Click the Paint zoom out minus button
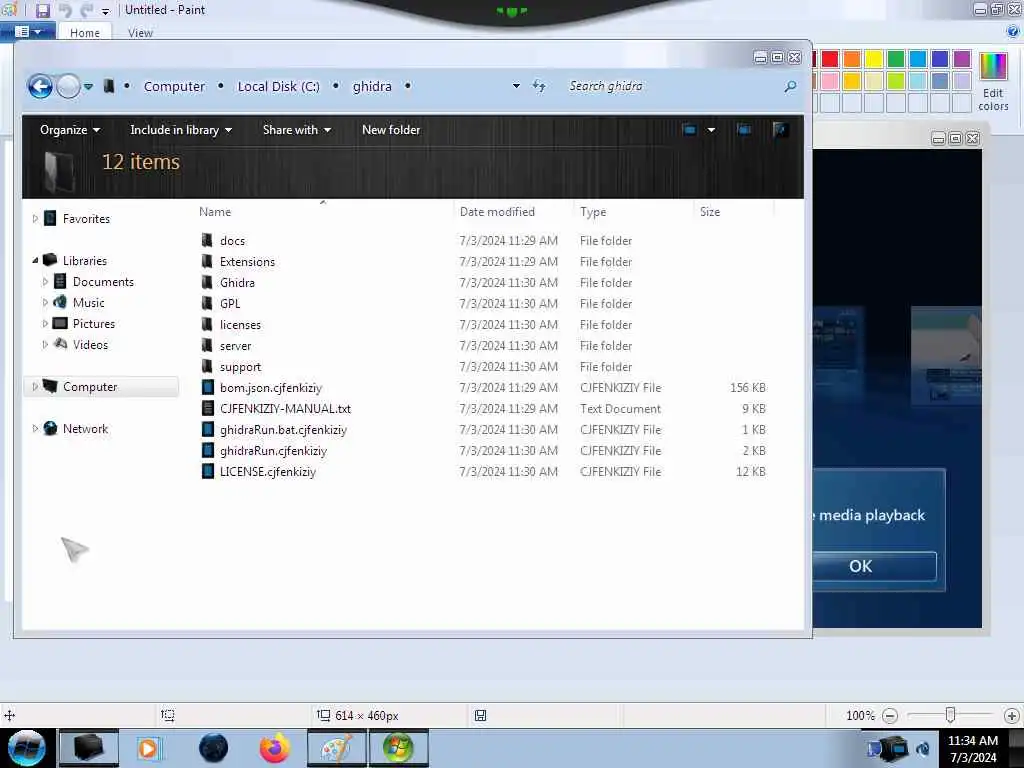Screen dimensions: 1024x768 (889, 716)
